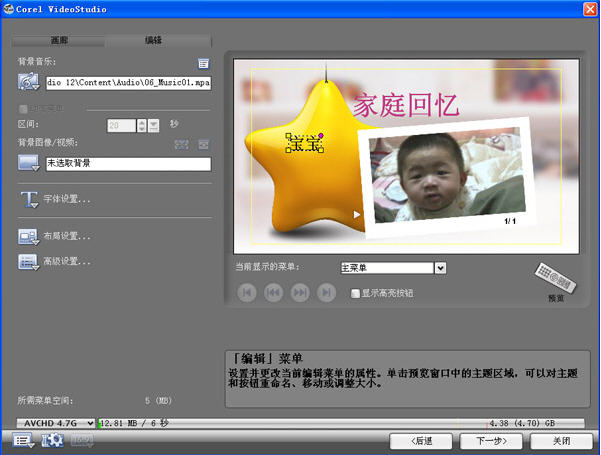601x455 pixels.
Task: Open the layout settings icon
Action: (28, 237)
